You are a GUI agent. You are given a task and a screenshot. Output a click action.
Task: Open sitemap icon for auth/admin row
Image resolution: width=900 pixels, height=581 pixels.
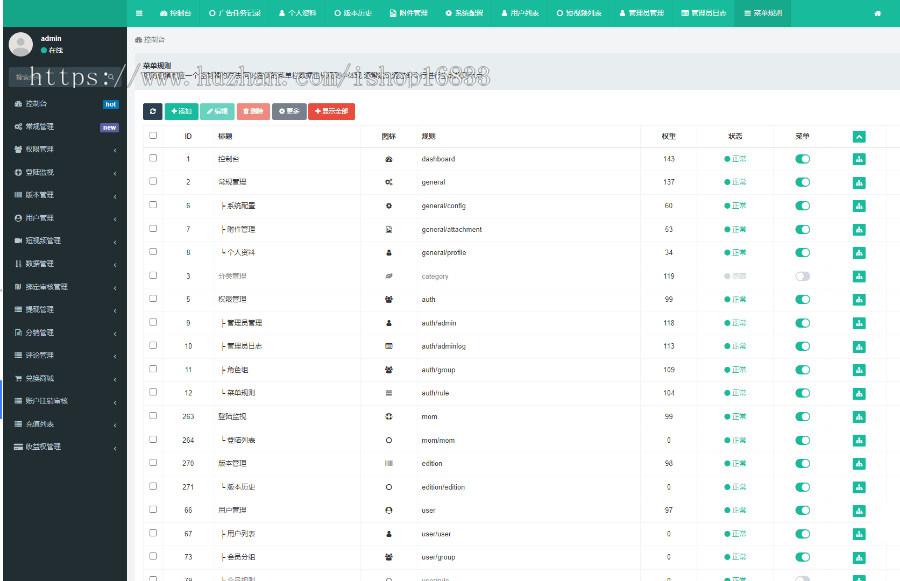859,323
